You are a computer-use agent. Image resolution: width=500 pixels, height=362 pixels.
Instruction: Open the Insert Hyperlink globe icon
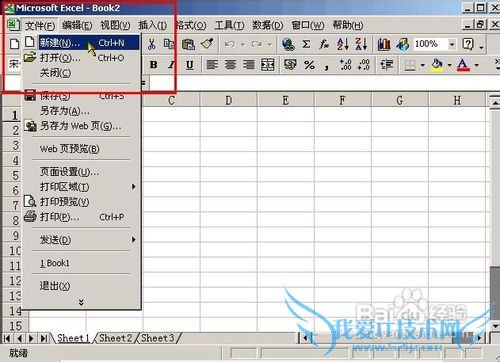tap(288, 44)
